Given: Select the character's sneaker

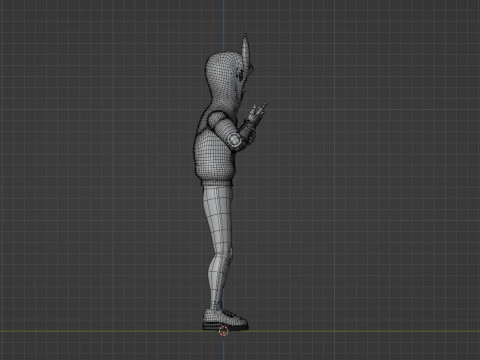Looking at the screenshot, I should click(225, 320).
